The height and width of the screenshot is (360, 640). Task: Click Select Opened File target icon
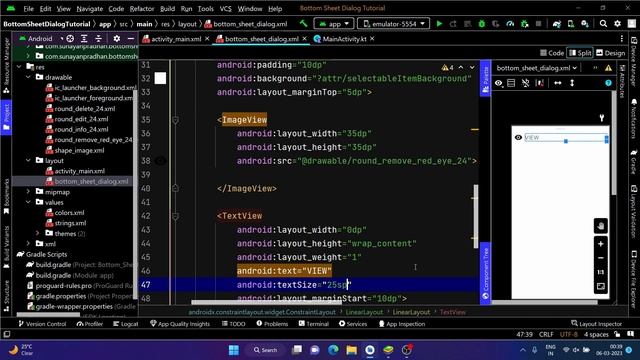coord(70,38)
